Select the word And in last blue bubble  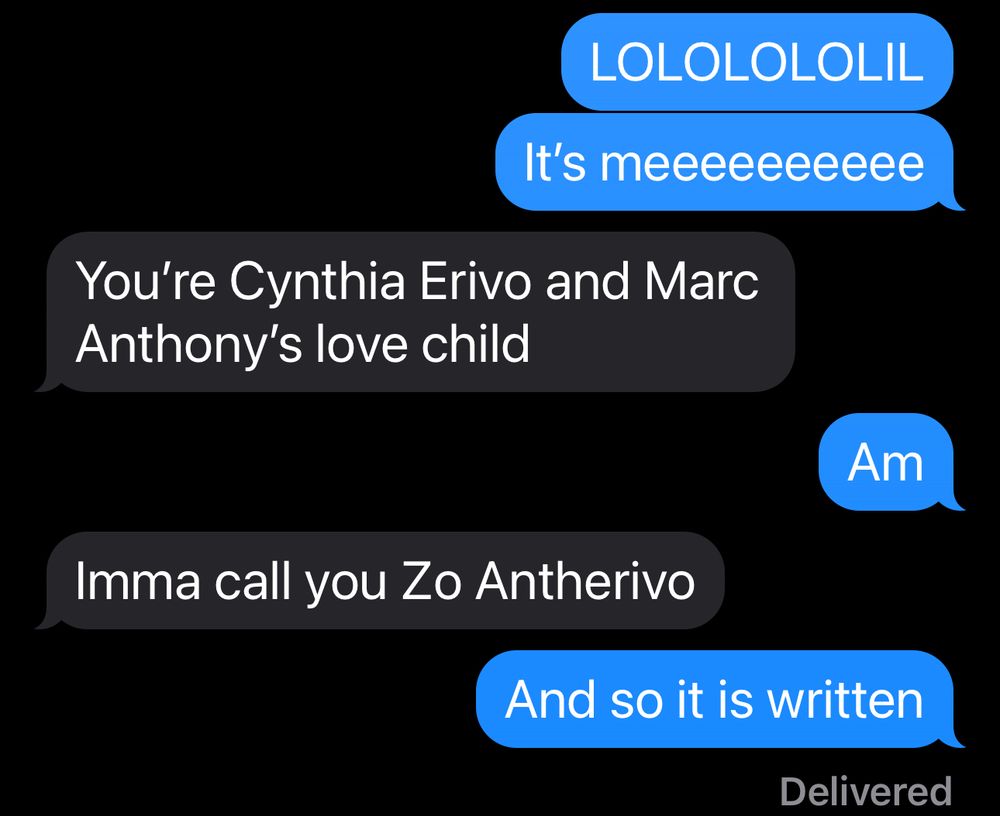550,699
